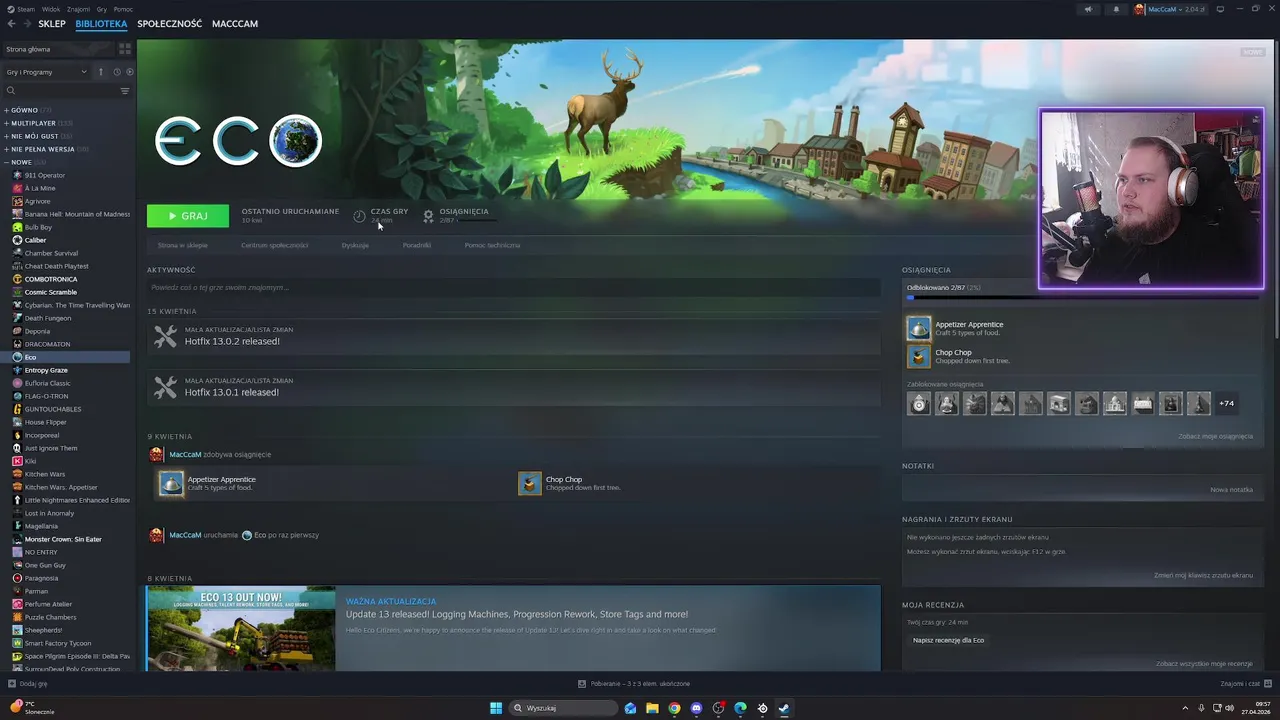Click the CZAS GRY clock icon
Viewport: 1280px width, 720px height.
[359, 216]
